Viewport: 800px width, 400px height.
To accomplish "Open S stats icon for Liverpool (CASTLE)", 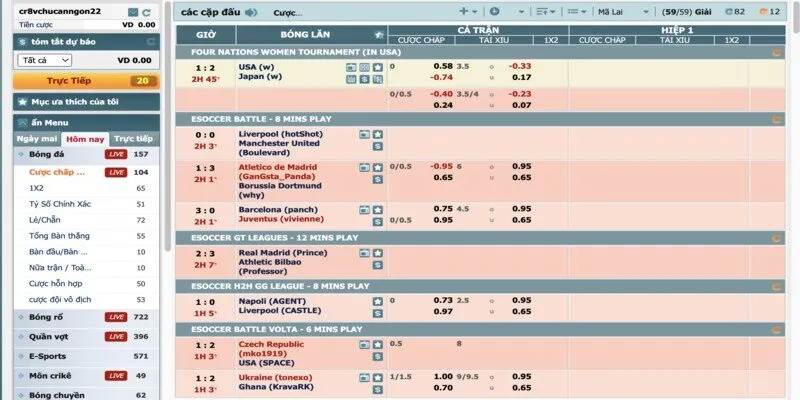I will pos(378,313).
